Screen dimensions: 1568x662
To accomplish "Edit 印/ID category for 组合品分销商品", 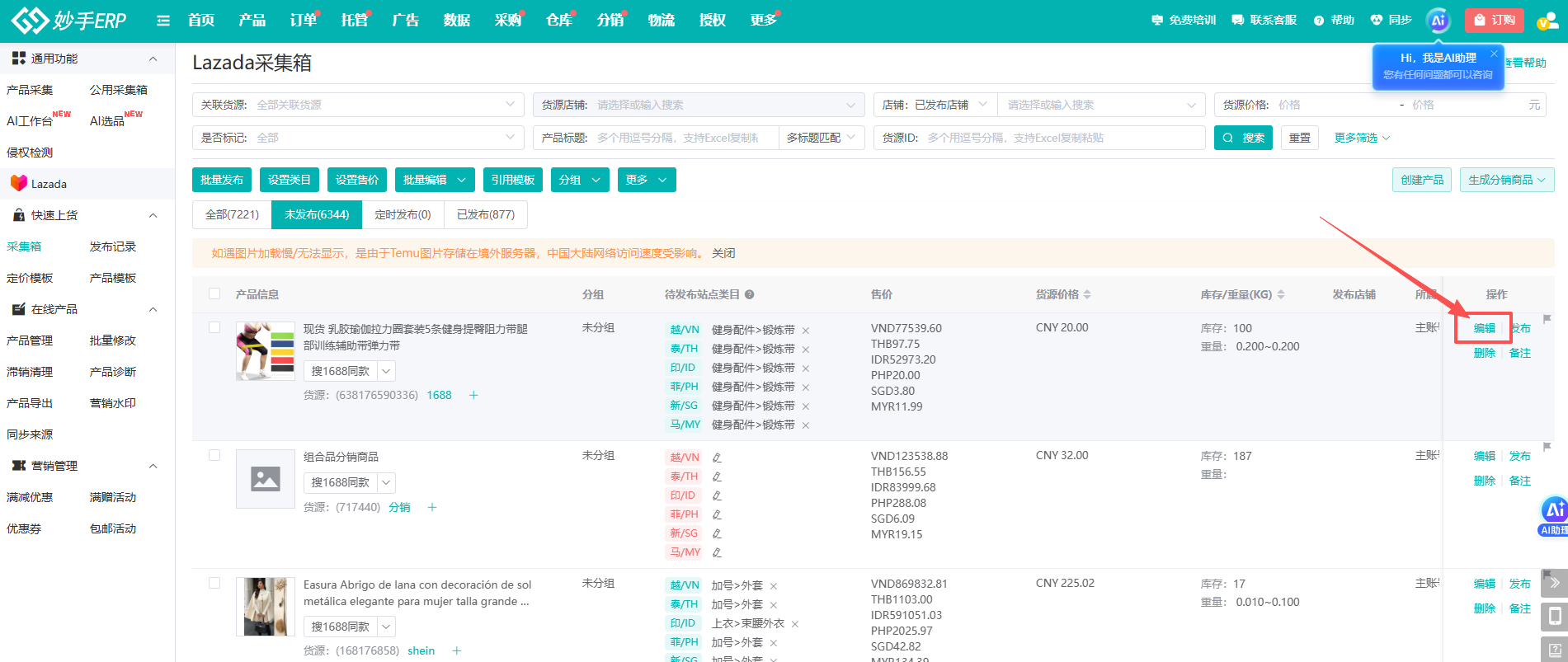I will pyautogui.click(x=717, y=495).
